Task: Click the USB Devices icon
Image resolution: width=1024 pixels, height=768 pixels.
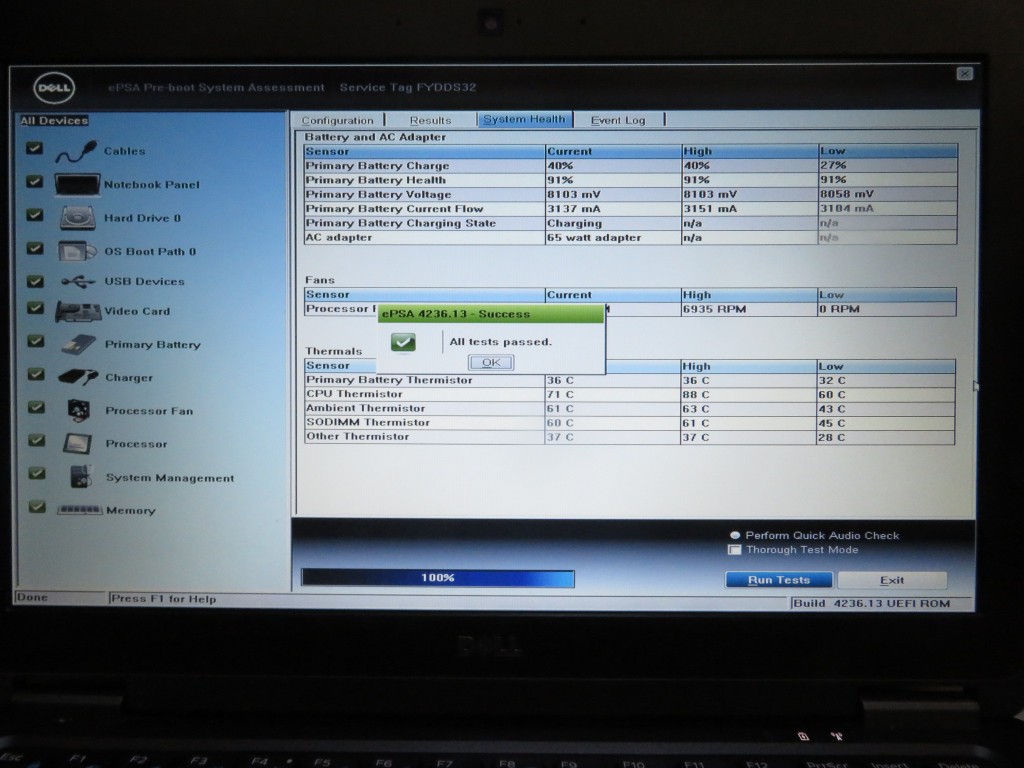Action: (78, 281)
